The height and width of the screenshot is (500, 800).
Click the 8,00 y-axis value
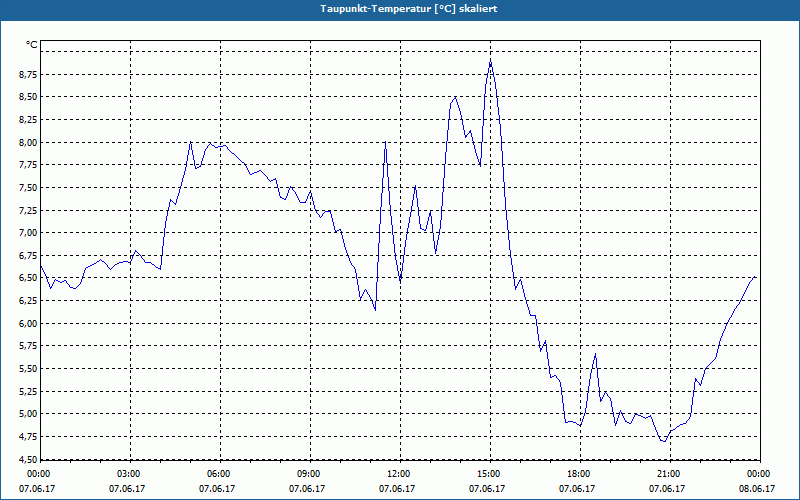point(27,142)
